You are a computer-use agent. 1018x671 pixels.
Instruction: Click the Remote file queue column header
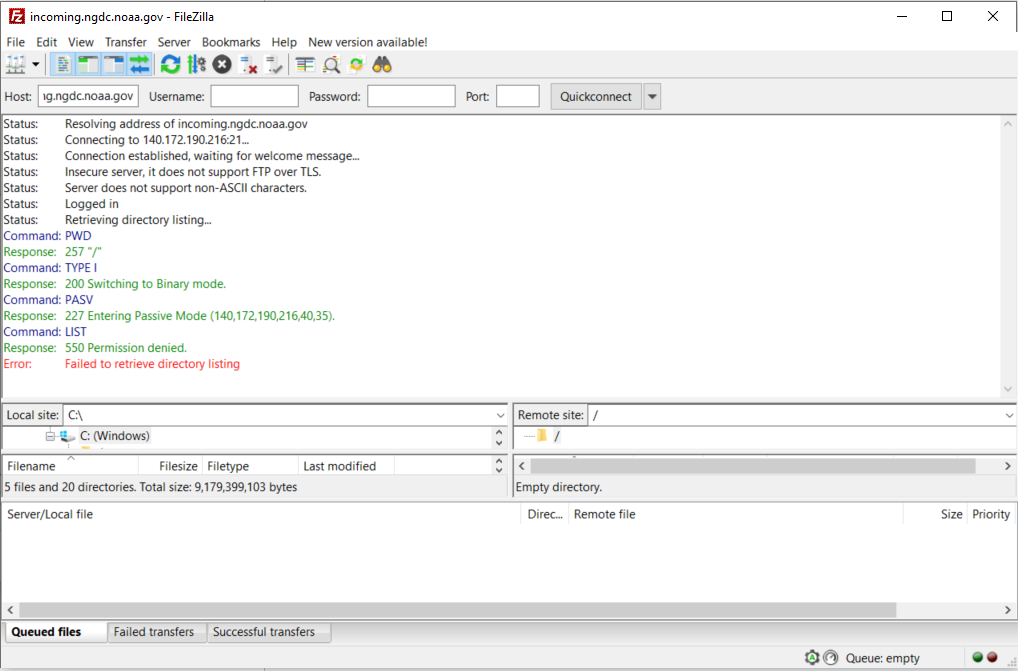pos(736,514)
